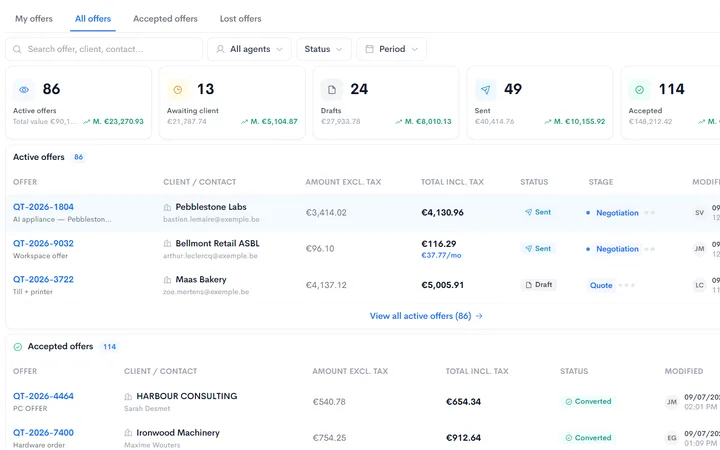Open offer QT-2026-9032
This screenshot has height=450, width=720.
[x=43, y=243]
